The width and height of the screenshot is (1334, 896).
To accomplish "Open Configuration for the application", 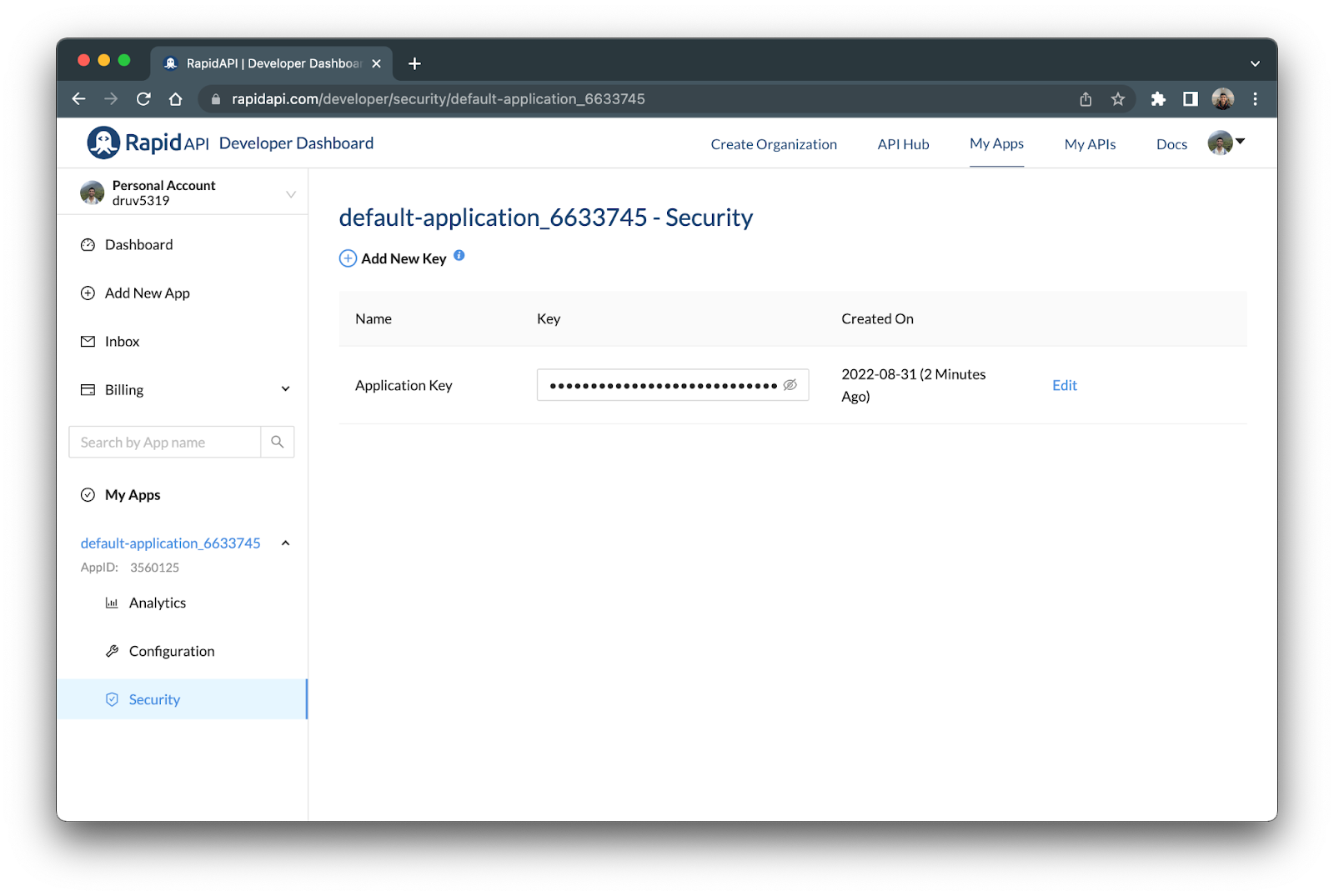I will (172, 651).
